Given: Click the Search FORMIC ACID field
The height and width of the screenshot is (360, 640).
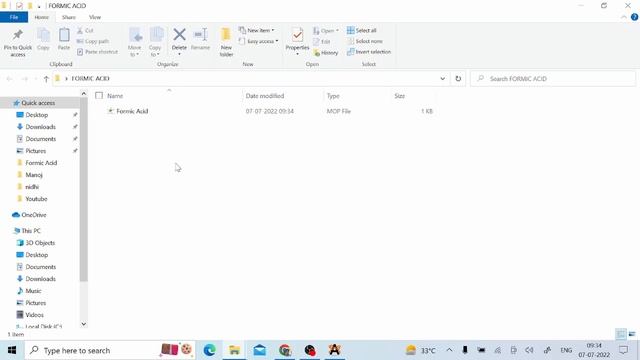Looking at the screenshot, I should click(553, 78).
